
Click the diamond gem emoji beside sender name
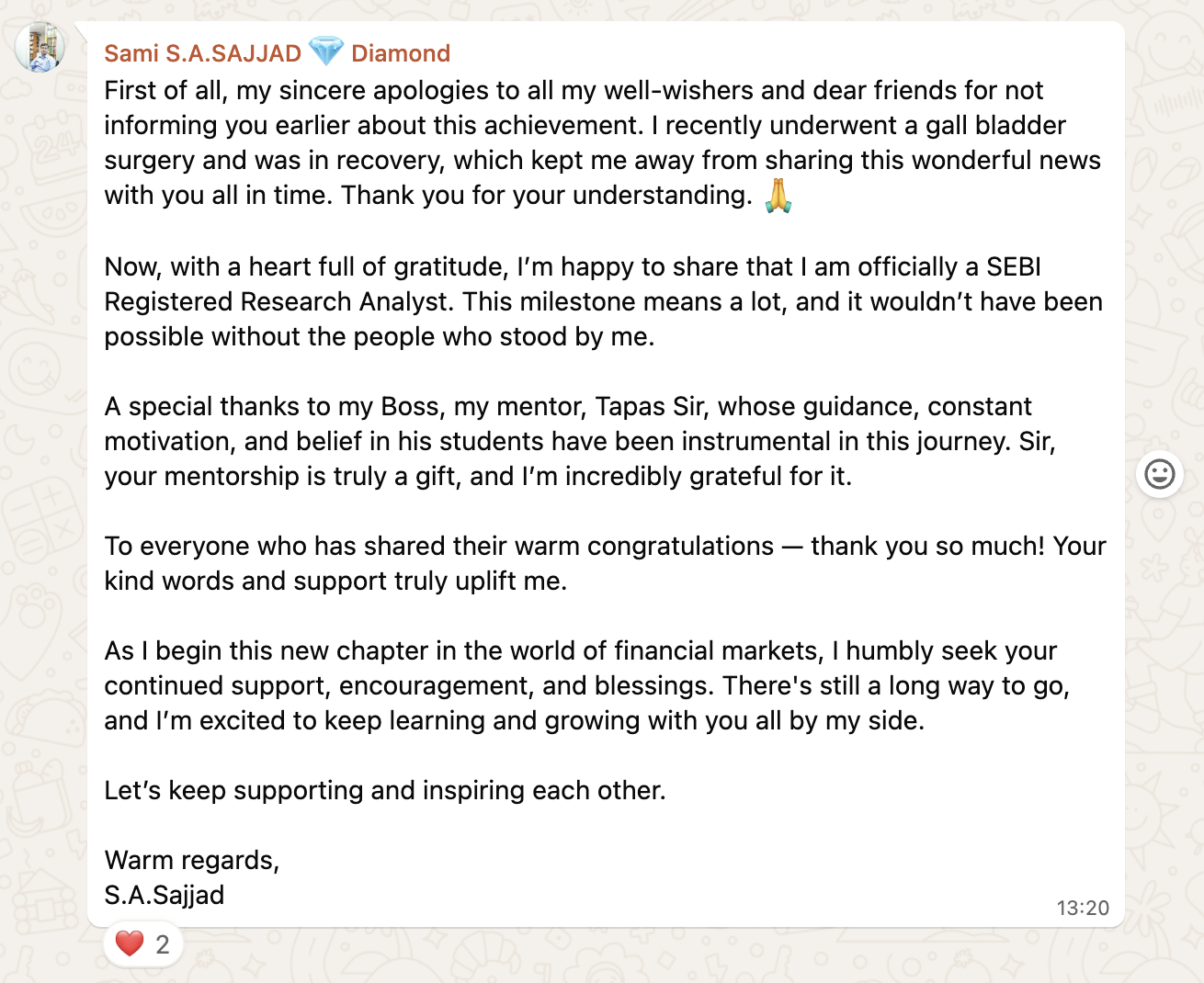(x=326, y=52)
